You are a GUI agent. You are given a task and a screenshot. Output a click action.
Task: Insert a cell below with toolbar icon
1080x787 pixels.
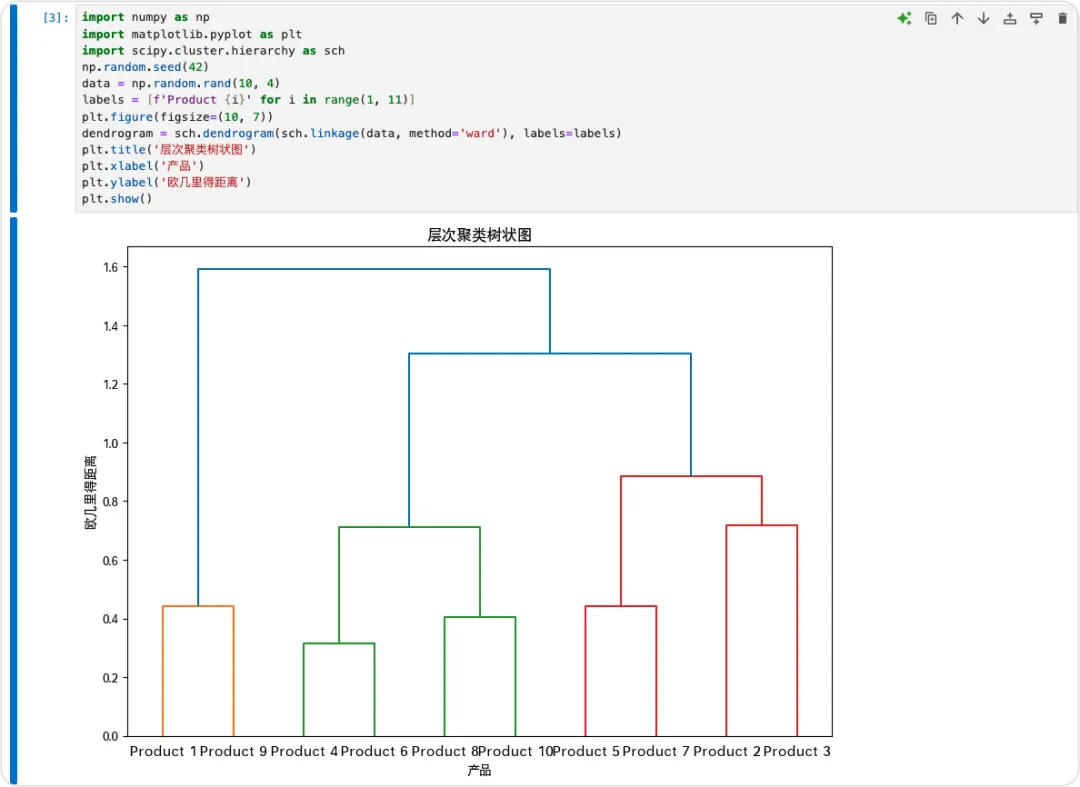coord(1036,19)
